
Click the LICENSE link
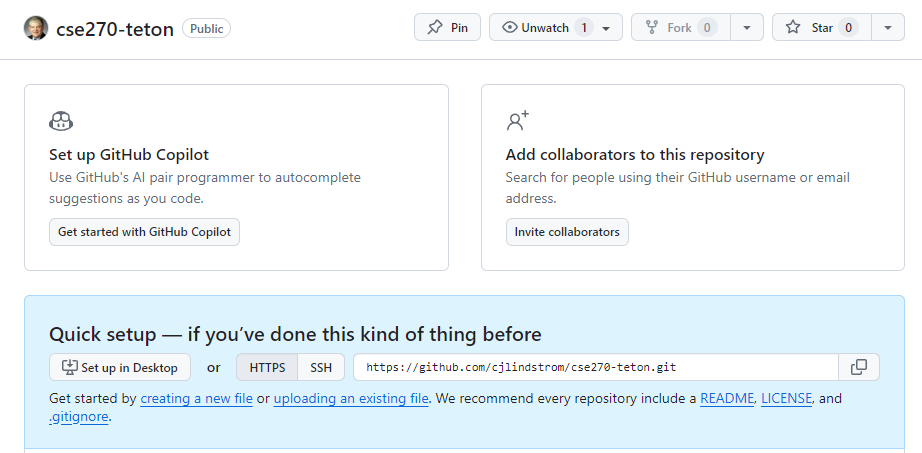(788, 398)
